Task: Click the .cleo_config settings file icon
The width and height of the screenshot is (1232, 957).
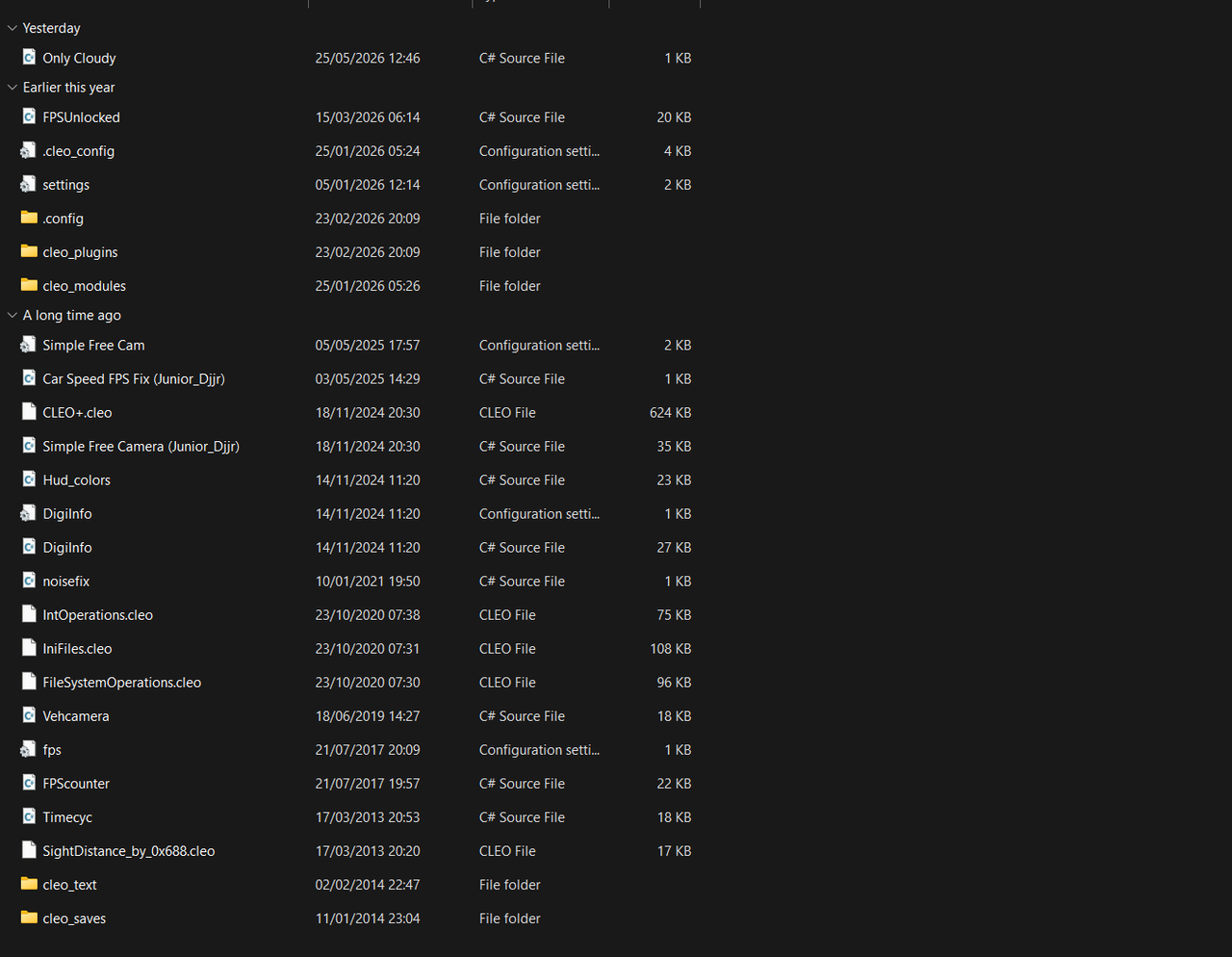Action: [x=29, y=150]
